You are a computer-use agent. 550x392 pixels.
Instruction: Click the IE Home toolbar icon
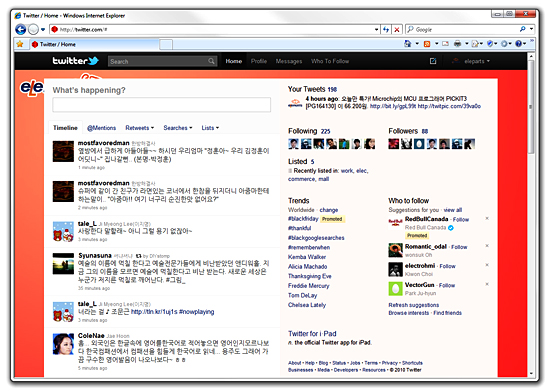point(408,44)
